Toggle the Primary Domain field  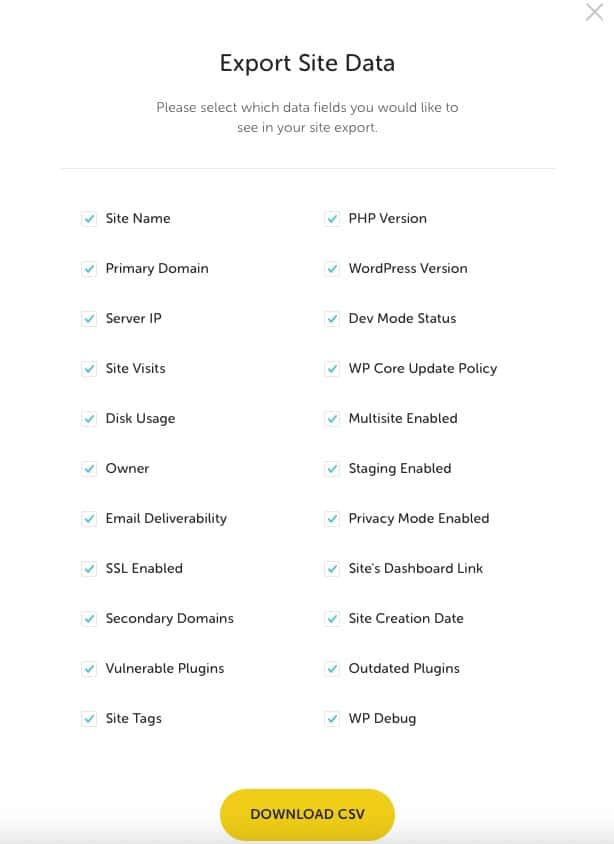[x=89, y=268]
